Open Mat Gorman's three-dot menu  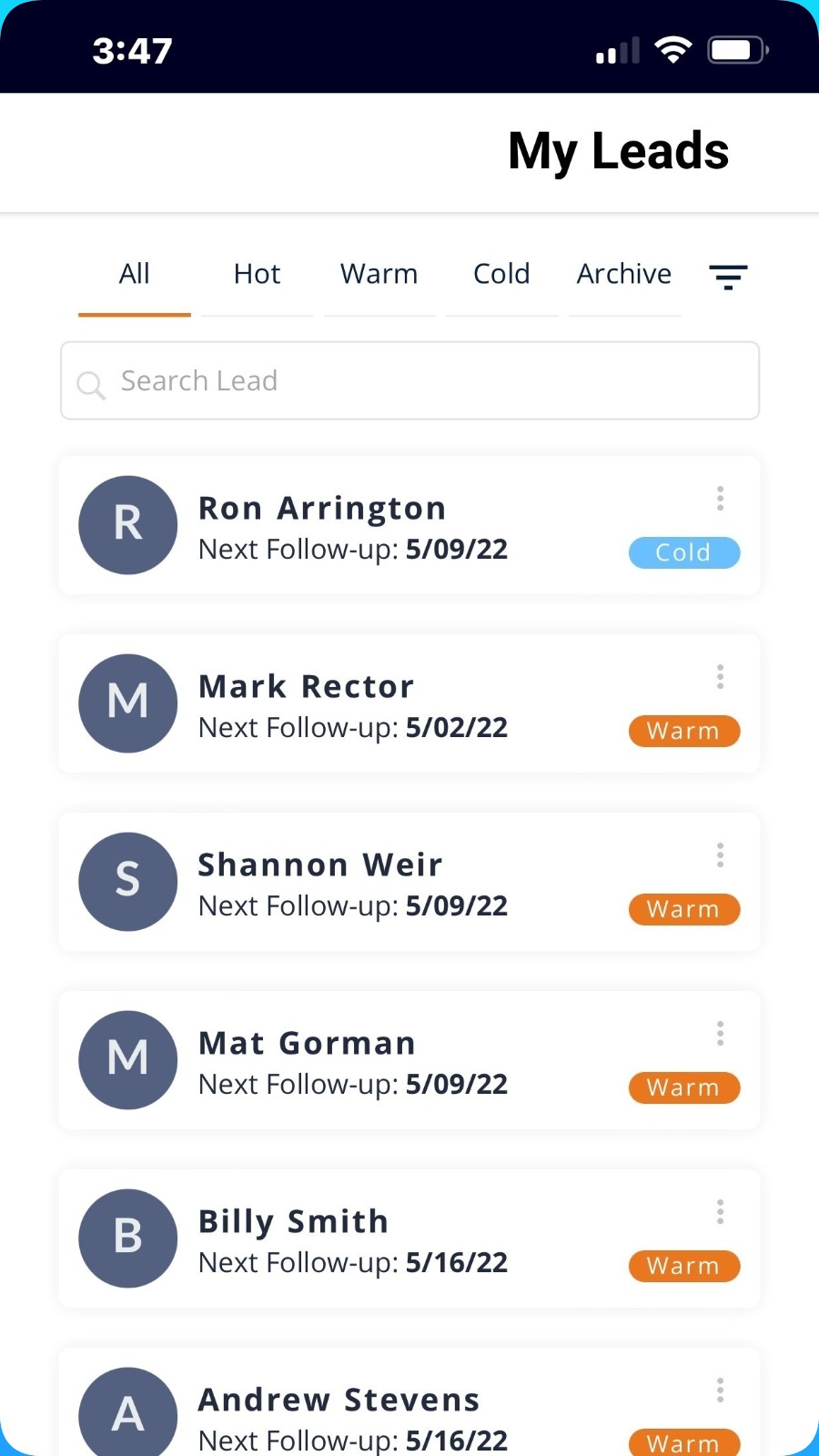click(x=720, y=1033)
